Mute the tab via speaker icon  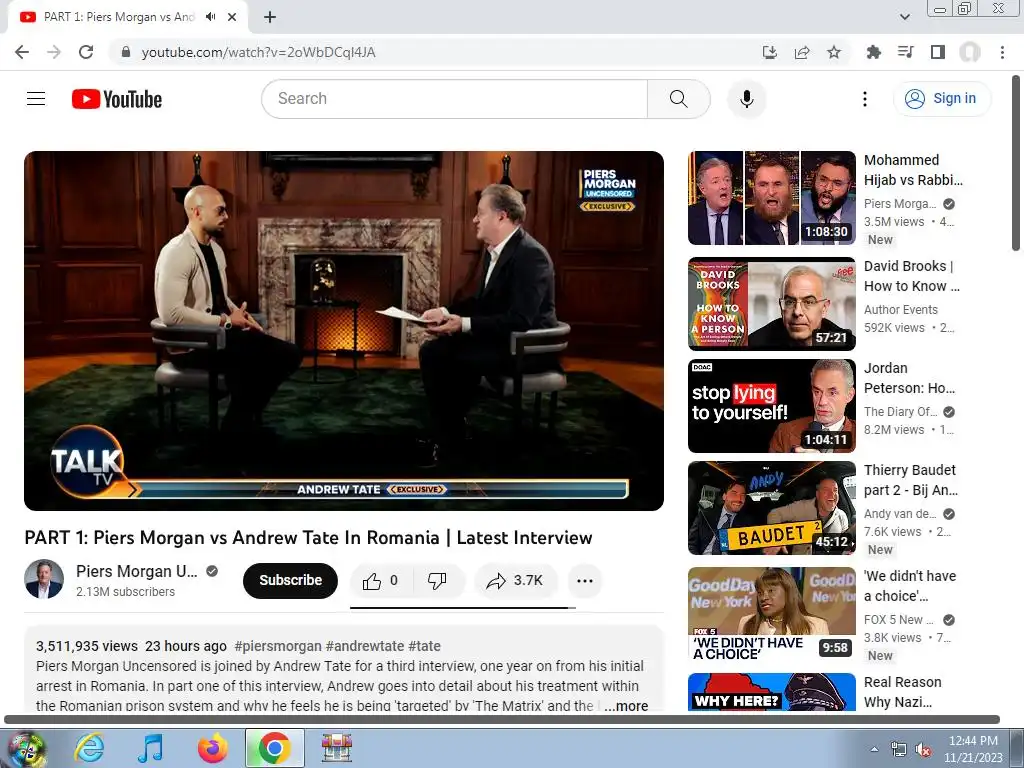tap(210, 17)
